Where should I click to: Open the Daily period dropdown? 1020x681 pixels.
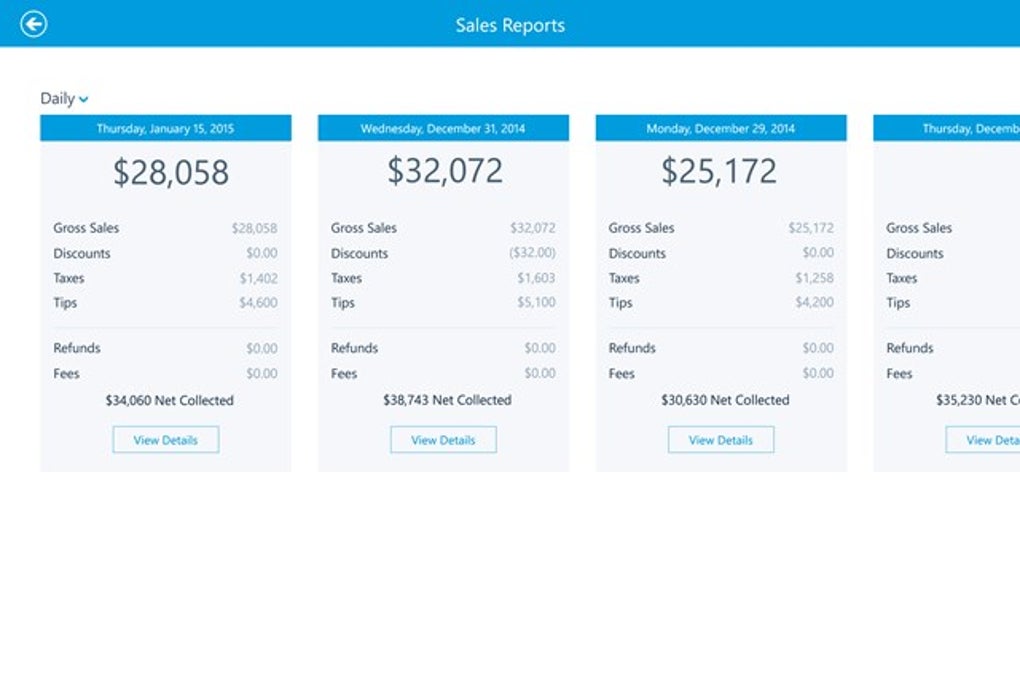point(64,99)
